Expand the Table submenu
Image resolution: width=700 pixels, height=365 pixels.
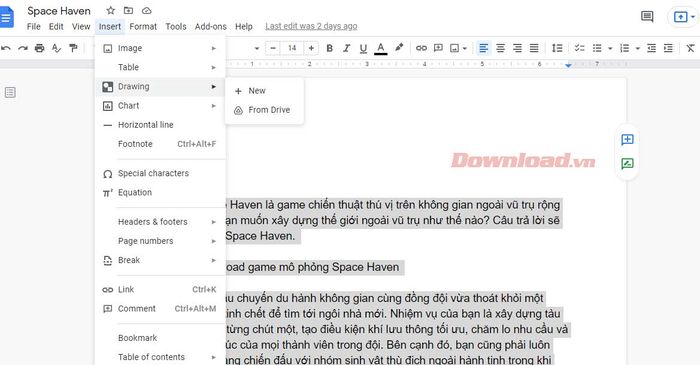160,67
